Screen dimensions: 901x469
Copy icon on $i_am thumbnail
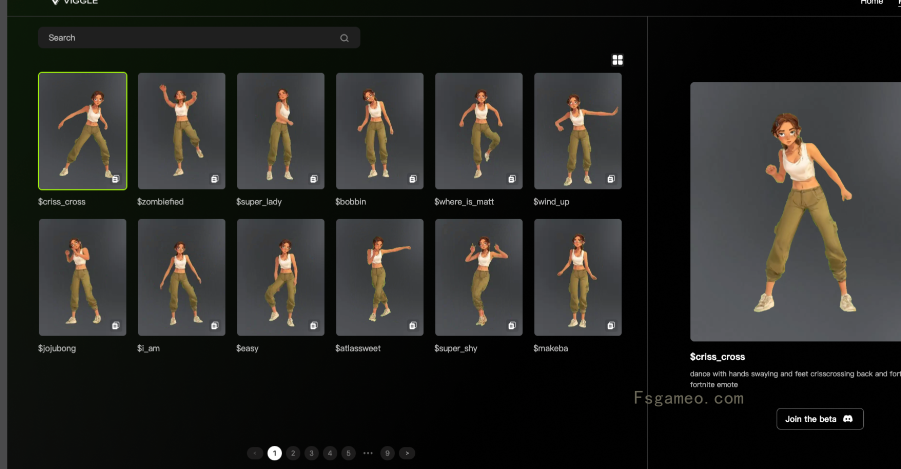214,325
